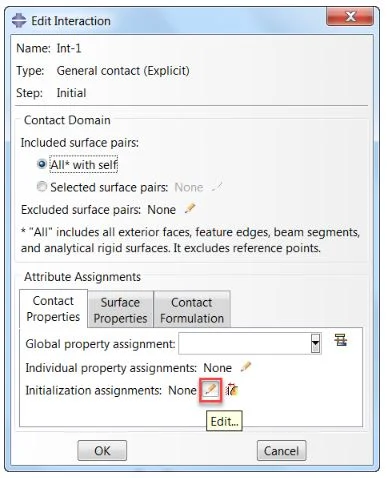
Task: Click the Cancel button
Action: pos(281,451)
